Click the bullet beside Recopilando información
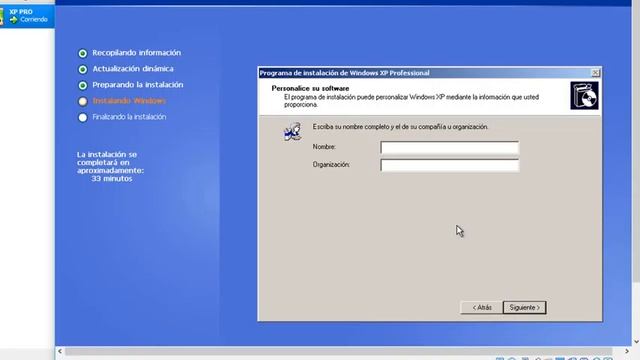 click(82, 53)
